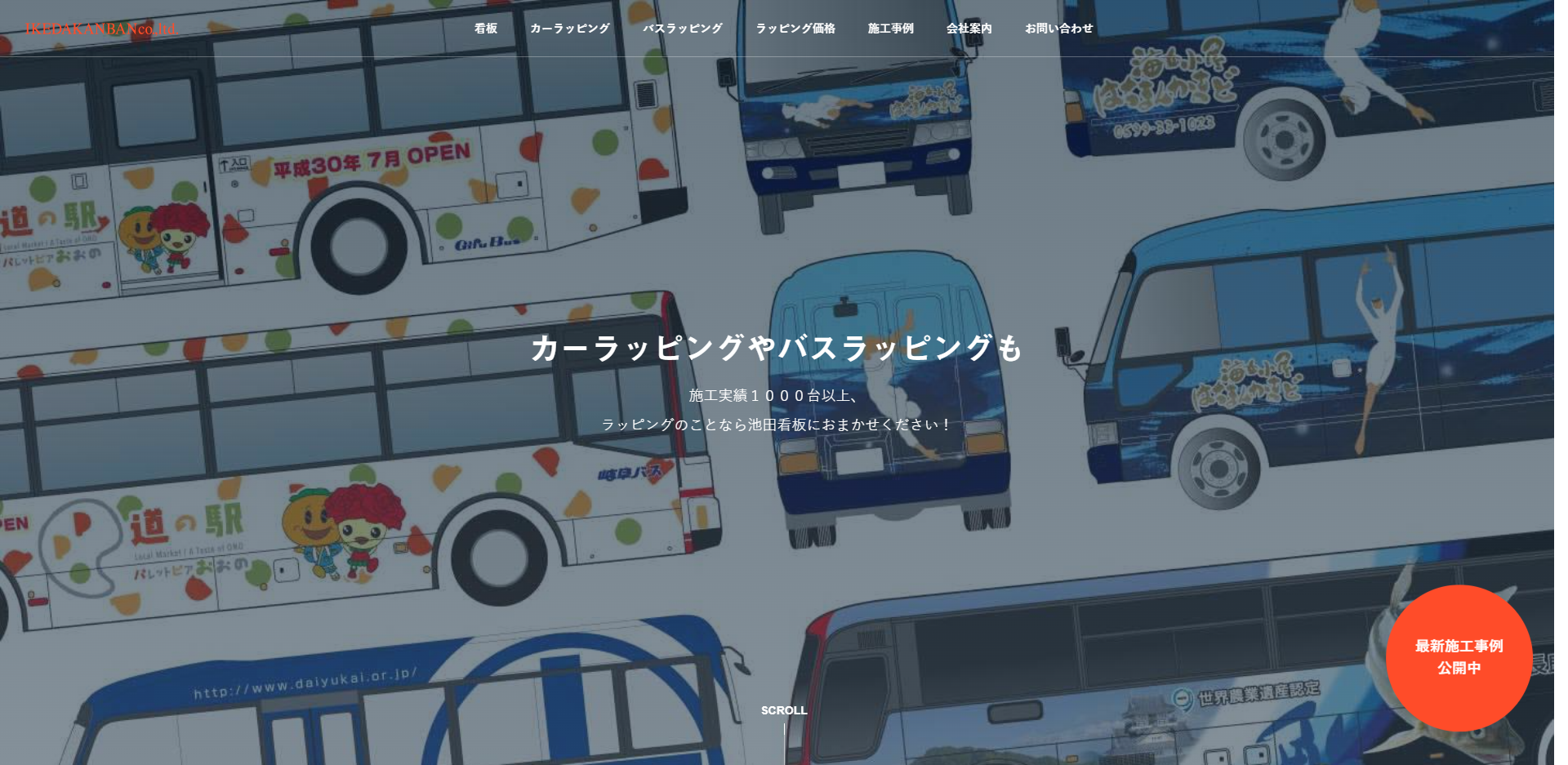Viewport: 1568px width, 765px height.
Task: Select ラッピング価格 in the navigation
Action: tap(795, 29)
